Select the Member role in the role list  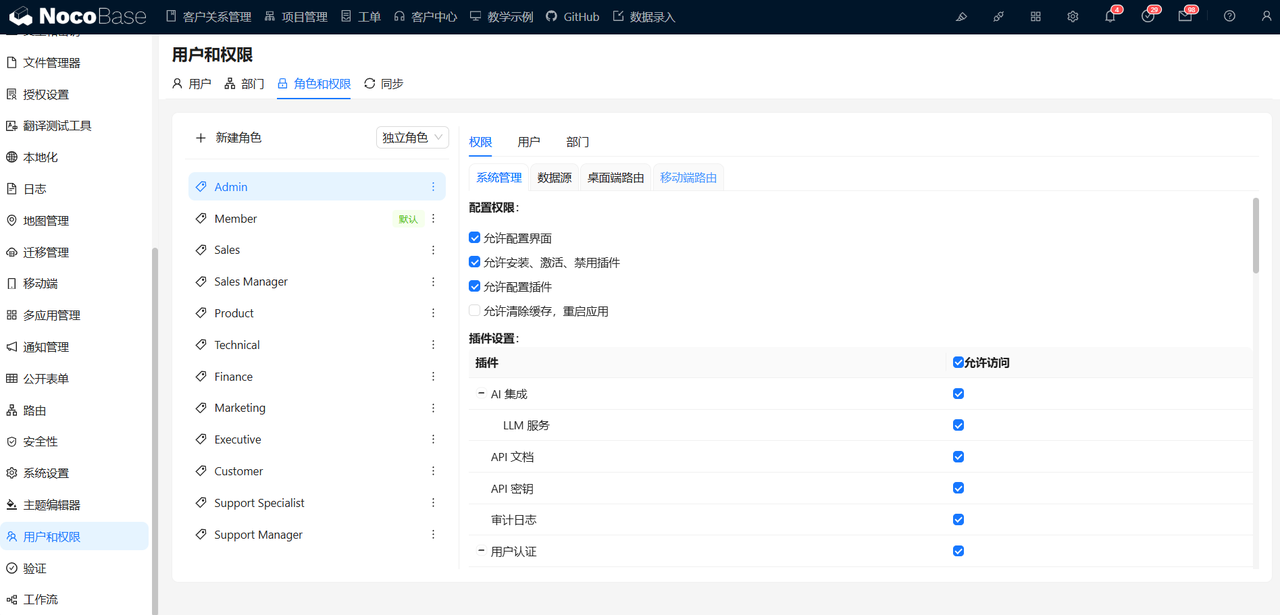[236, 218]
